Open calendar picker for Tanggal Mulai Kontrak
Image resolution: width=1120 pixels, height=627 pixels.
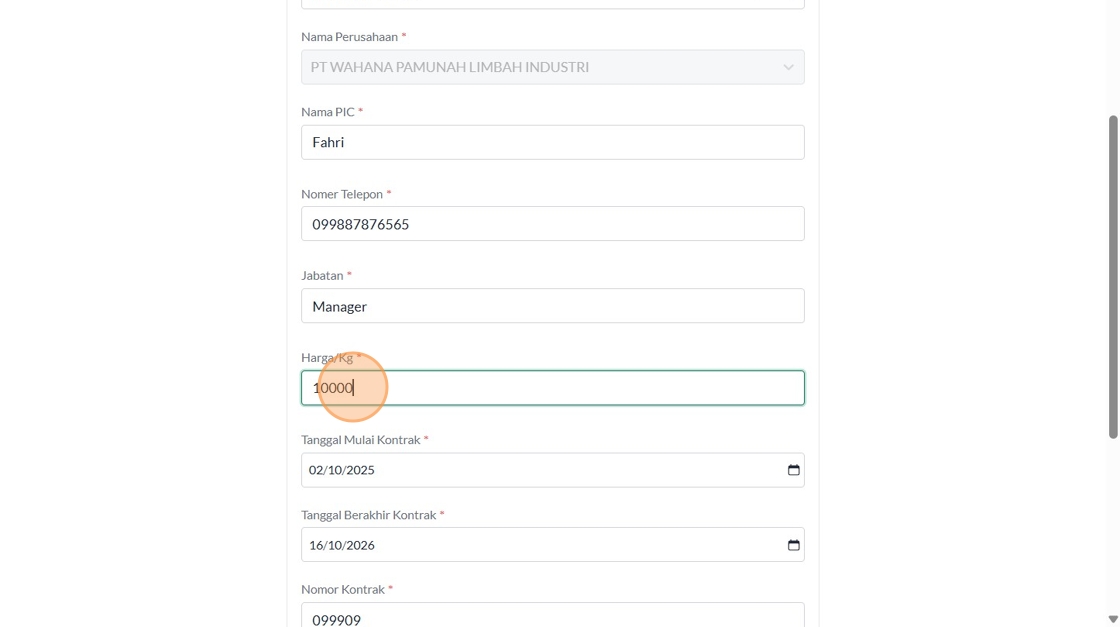click(793, 470)
